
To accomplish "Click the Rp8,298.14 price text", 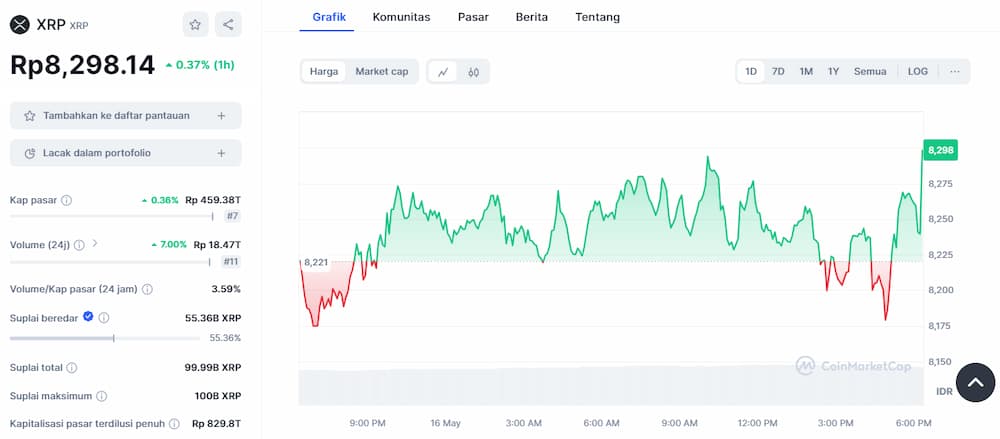I will (x=82, y=65).
